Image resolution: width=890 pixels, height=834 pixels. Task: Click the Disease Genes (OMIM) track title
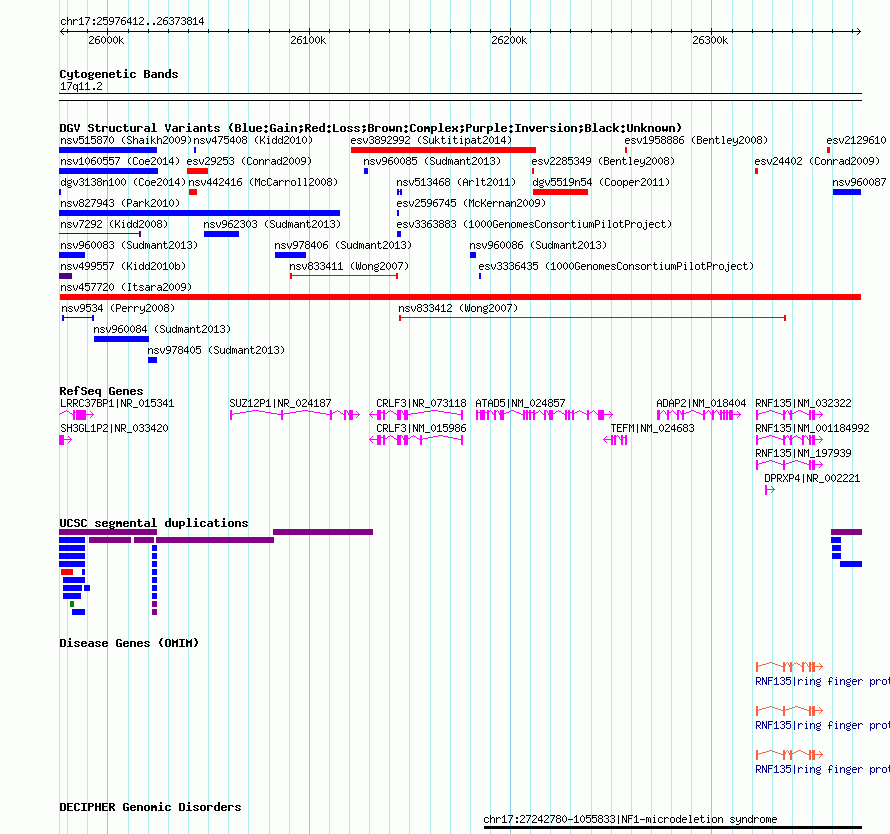pos(129,643)
